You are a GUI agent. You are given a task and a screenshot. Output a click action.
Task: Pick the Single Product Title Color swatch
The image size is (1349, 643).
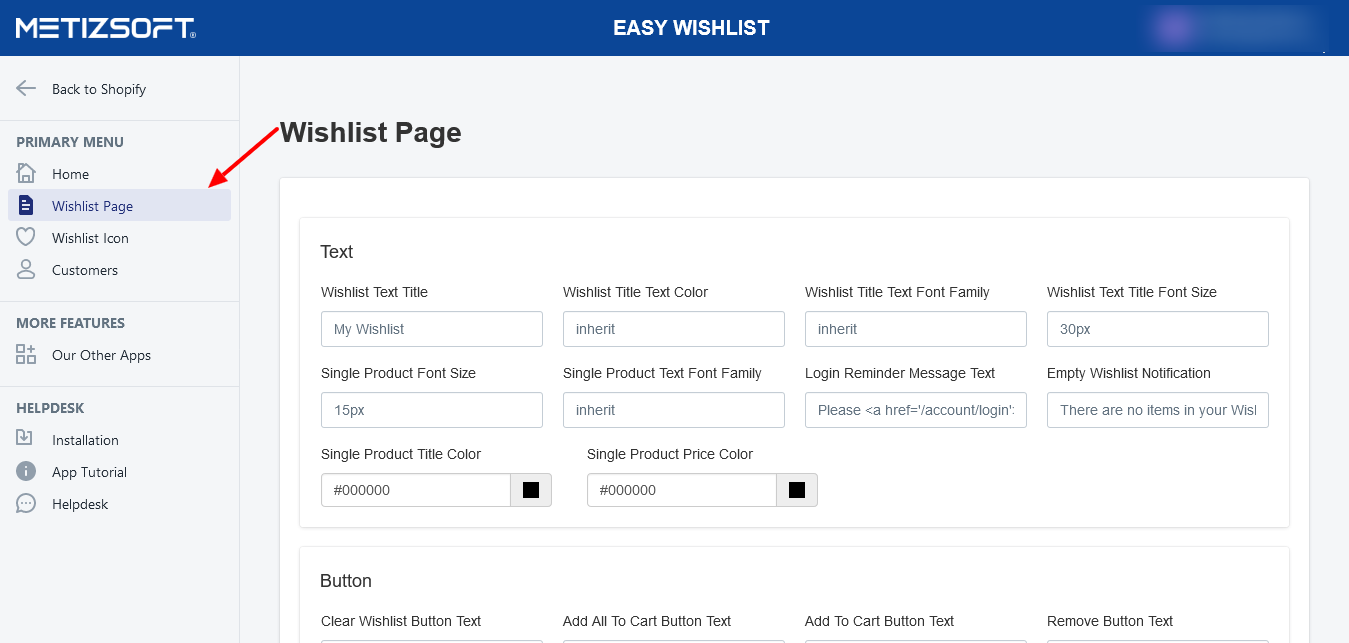(531, 490)
